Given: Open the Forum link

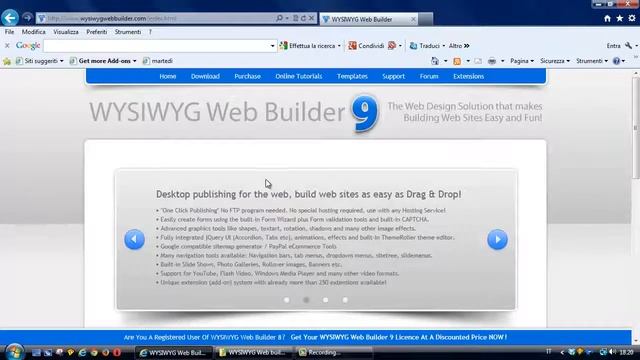Looking at the screenshot, I should pos(429,76).
